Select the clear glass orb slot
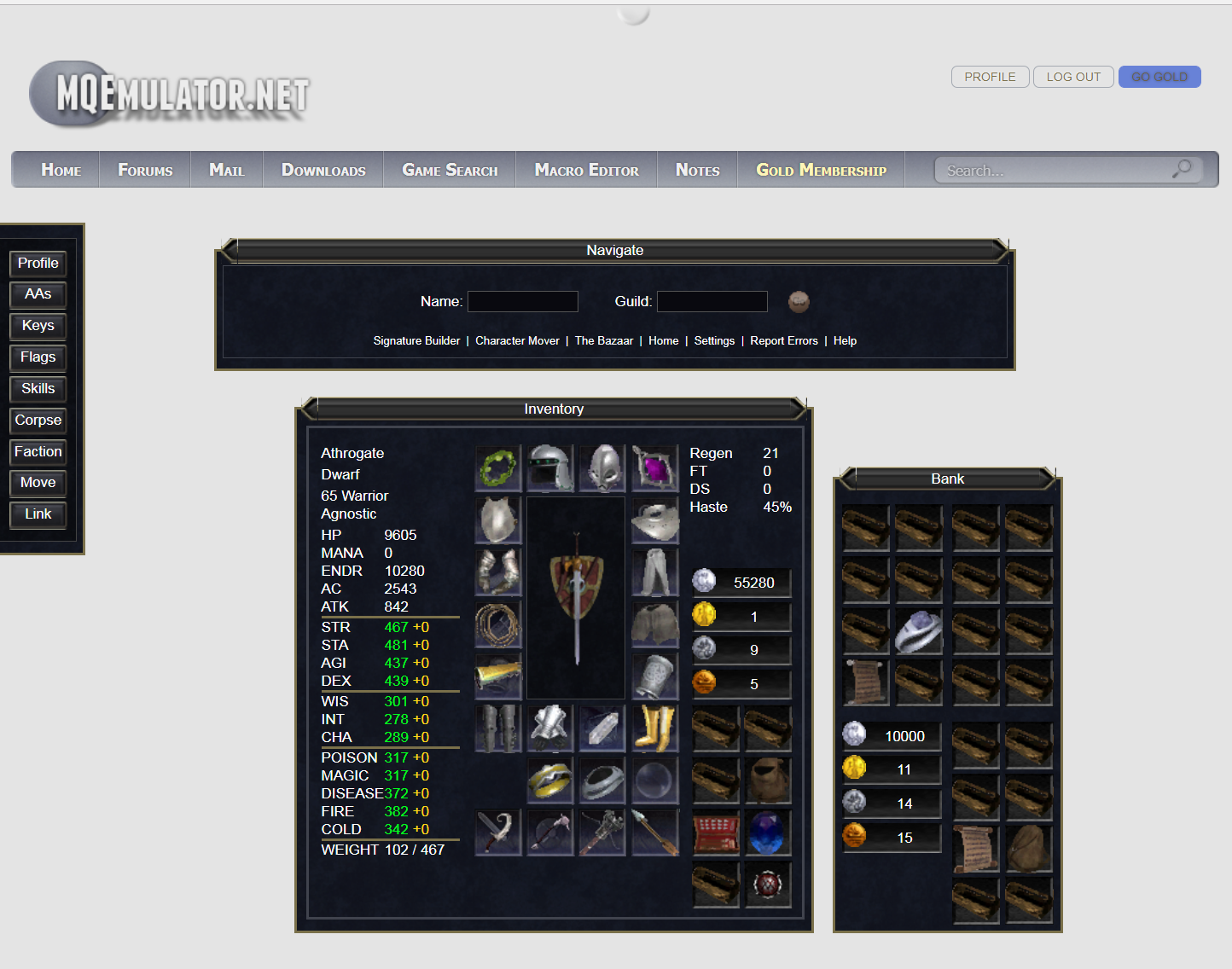This screenshot has height=969, width=1232. click(654, 780)
